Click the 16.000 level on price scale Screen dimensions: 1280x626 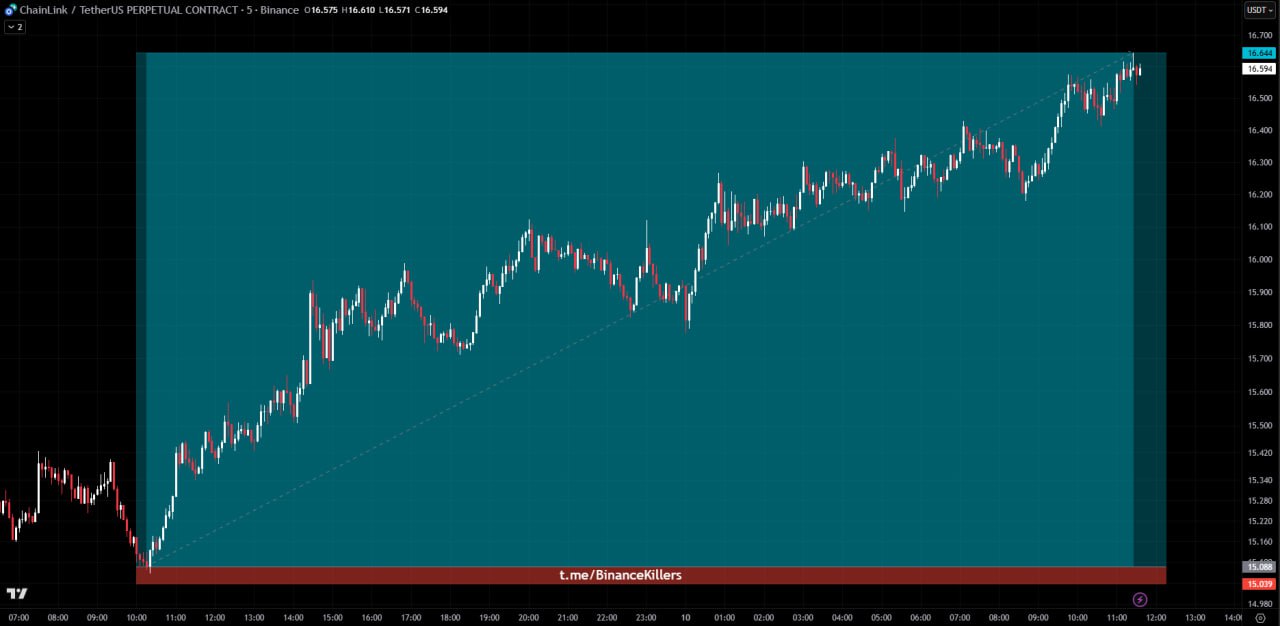(1259, 260)
